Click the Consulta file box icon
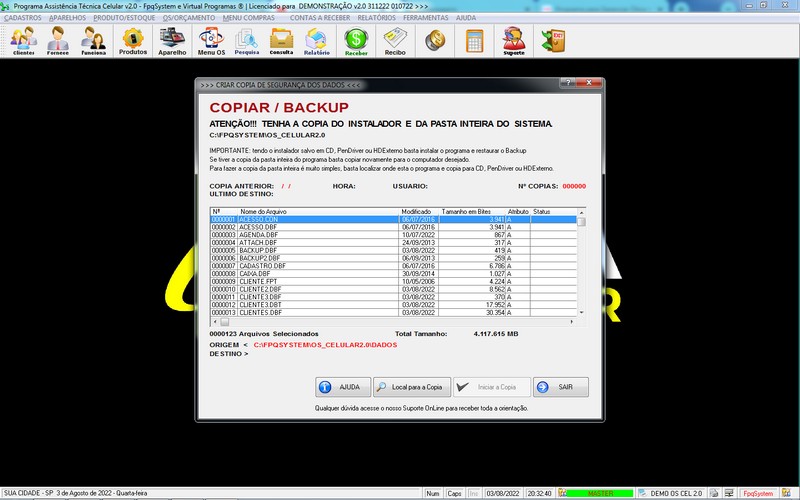The width and height of the screenshot is (800, 500). 281,41
